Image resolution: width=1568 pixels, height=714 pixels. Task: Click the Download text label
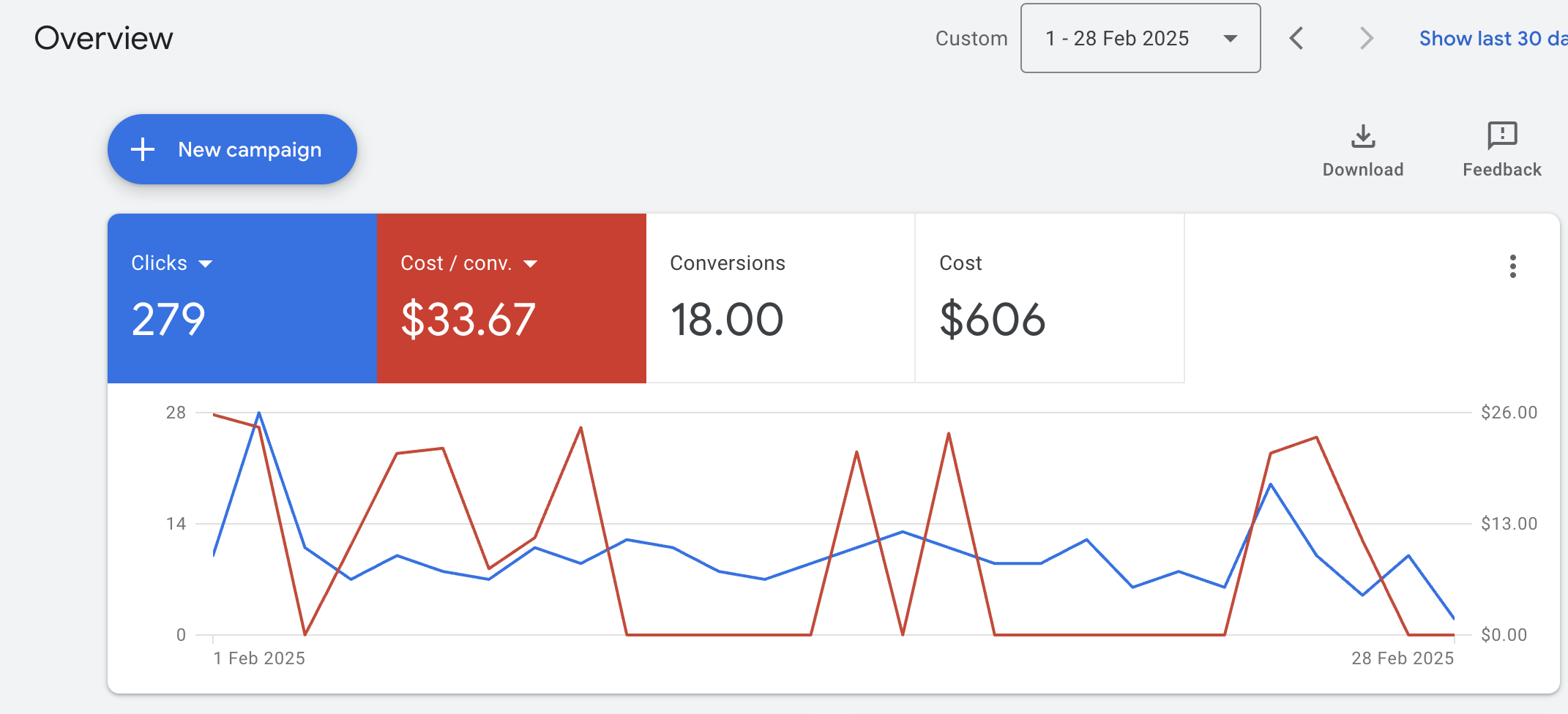click(1363, 170)
